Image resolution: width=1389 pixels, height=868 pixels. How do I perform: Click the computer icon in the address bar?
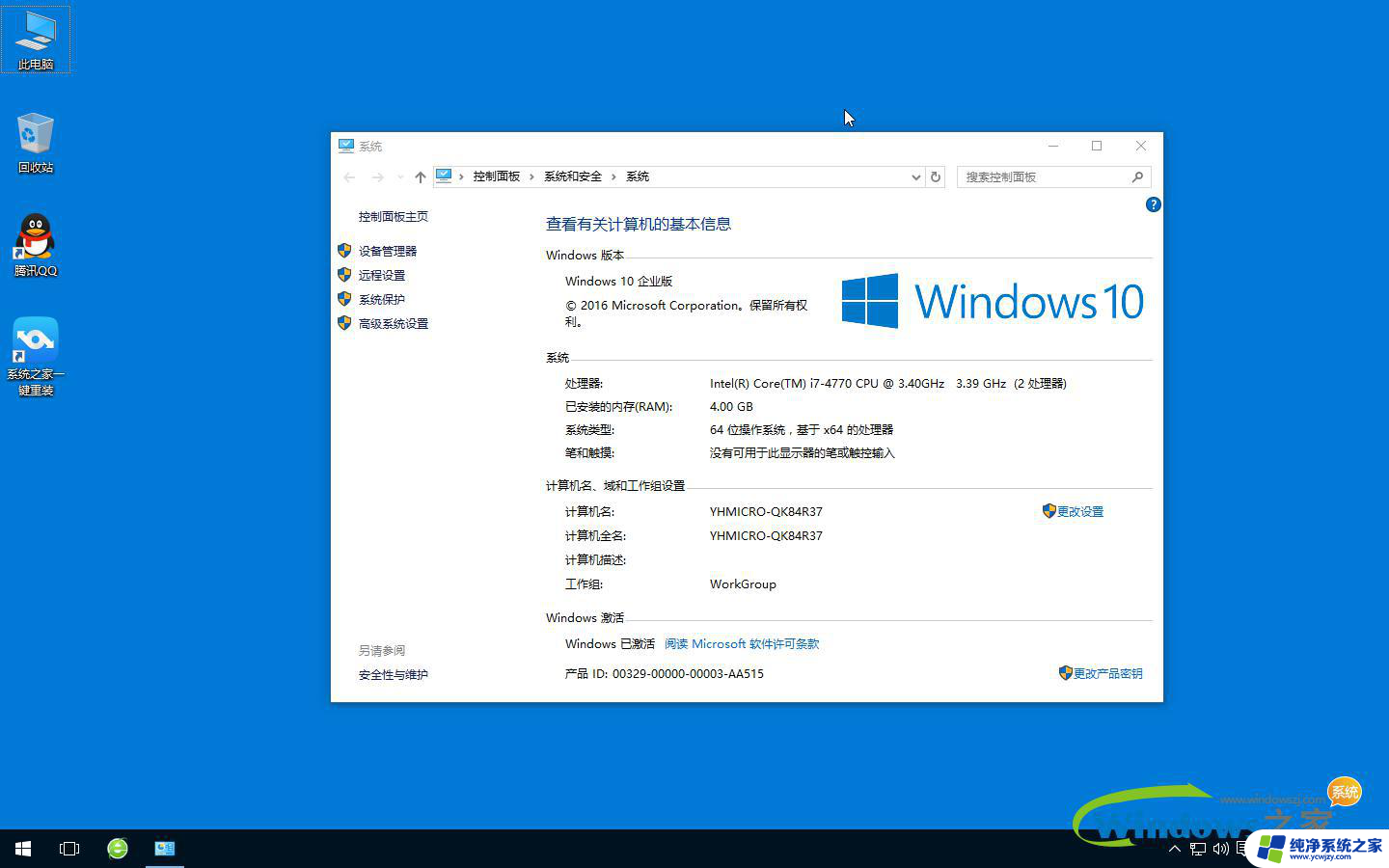coord(444,176)
